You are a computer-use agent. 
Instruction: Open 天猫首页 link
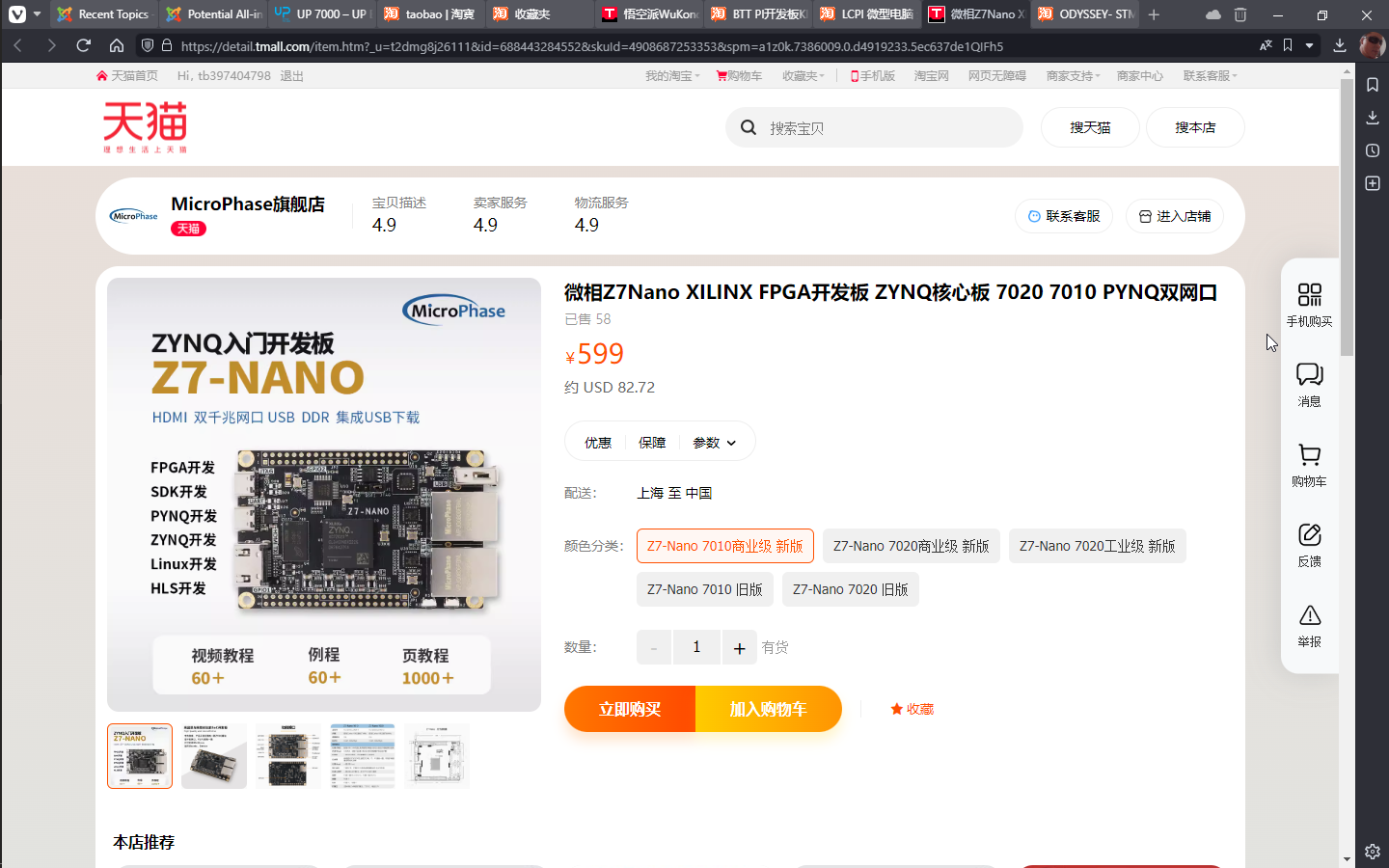(127, 75)
